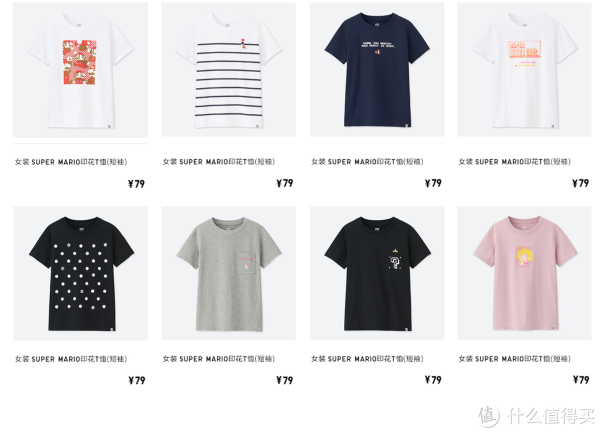Screen dimensions: 600x433
Task: Click the ¥79 price of the striped tee
Action: tap(285, 183)
